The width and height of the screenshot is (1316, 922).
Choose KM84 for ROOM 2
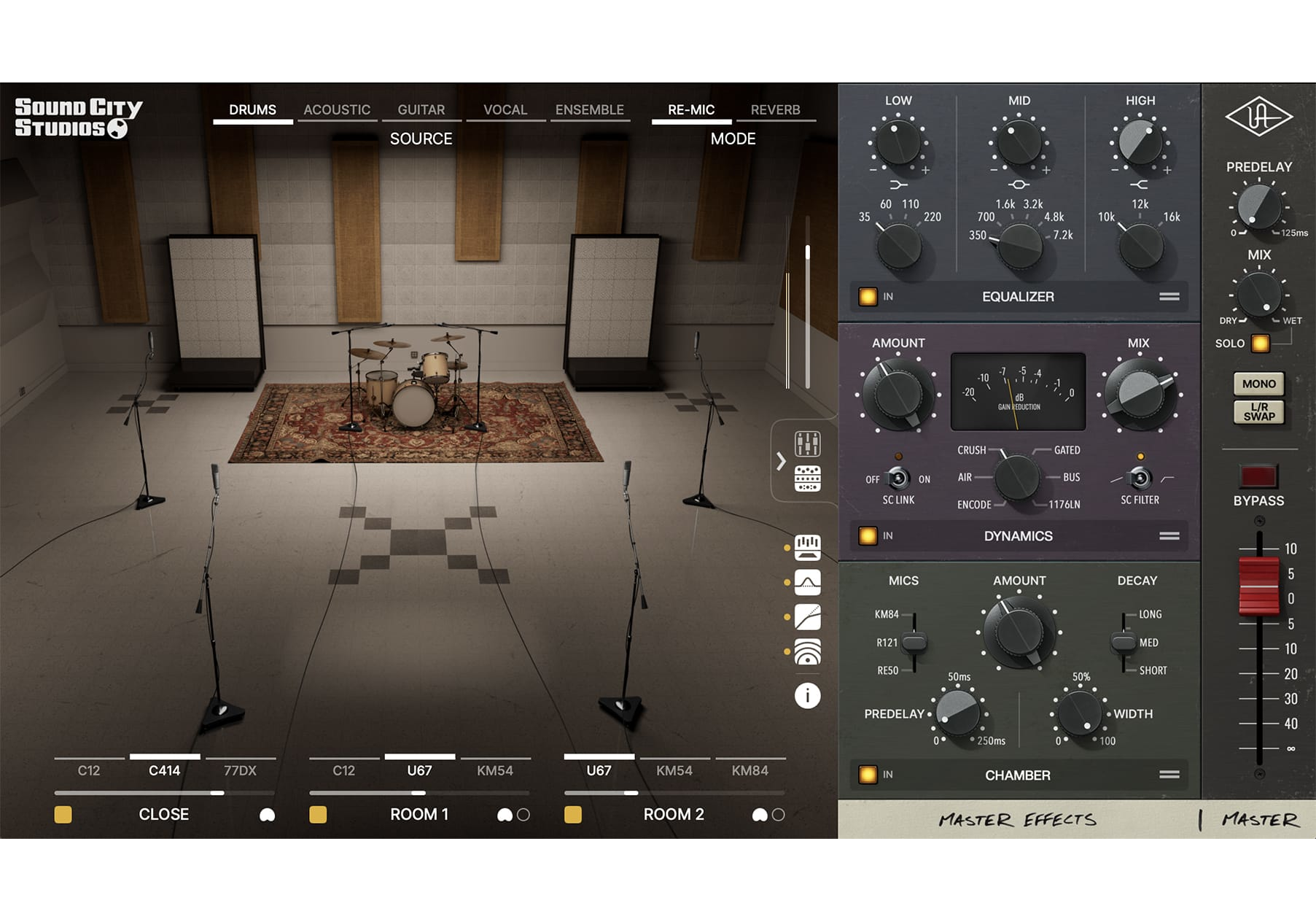point(750,769)
